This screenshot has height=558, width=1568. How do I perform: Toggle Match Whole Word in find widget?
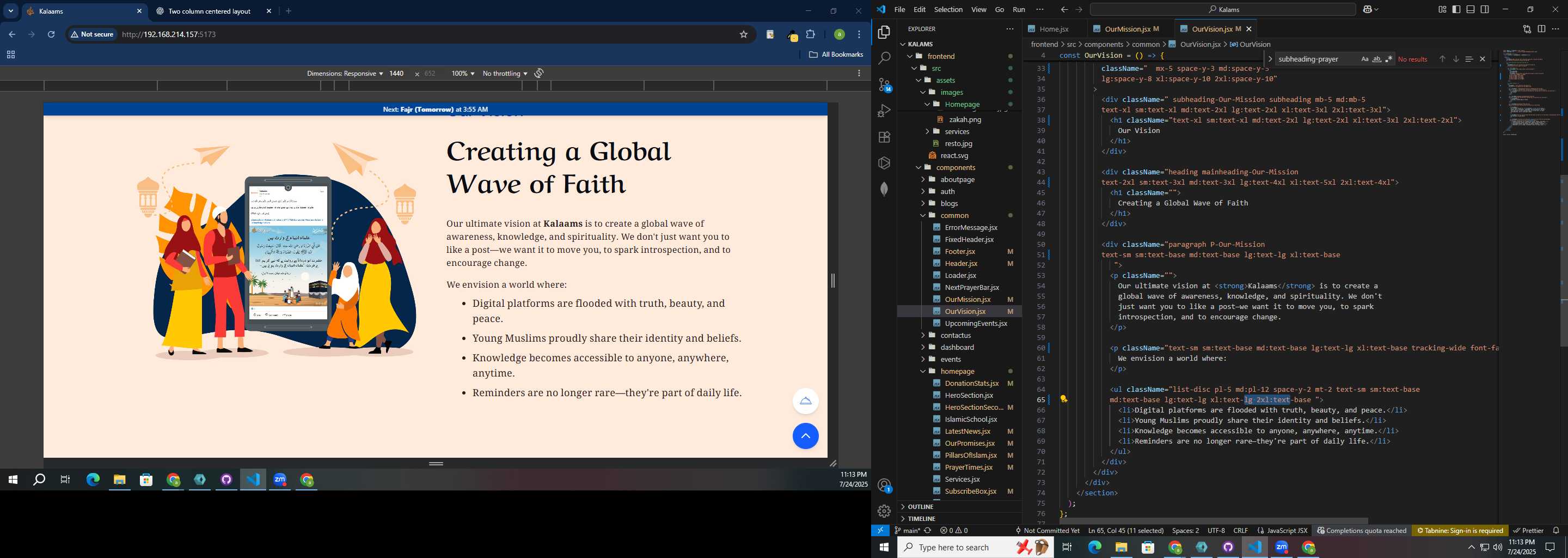coord(1377,59)
